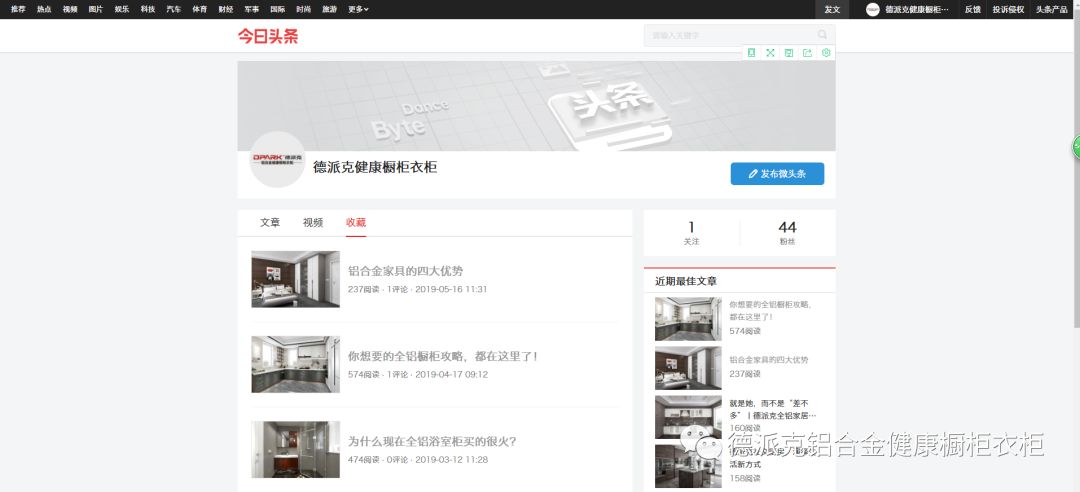The width and height of the screenshot is (1080, 492).
Task: Open the DPARK profile avatar picture
Action: (277, 159)
